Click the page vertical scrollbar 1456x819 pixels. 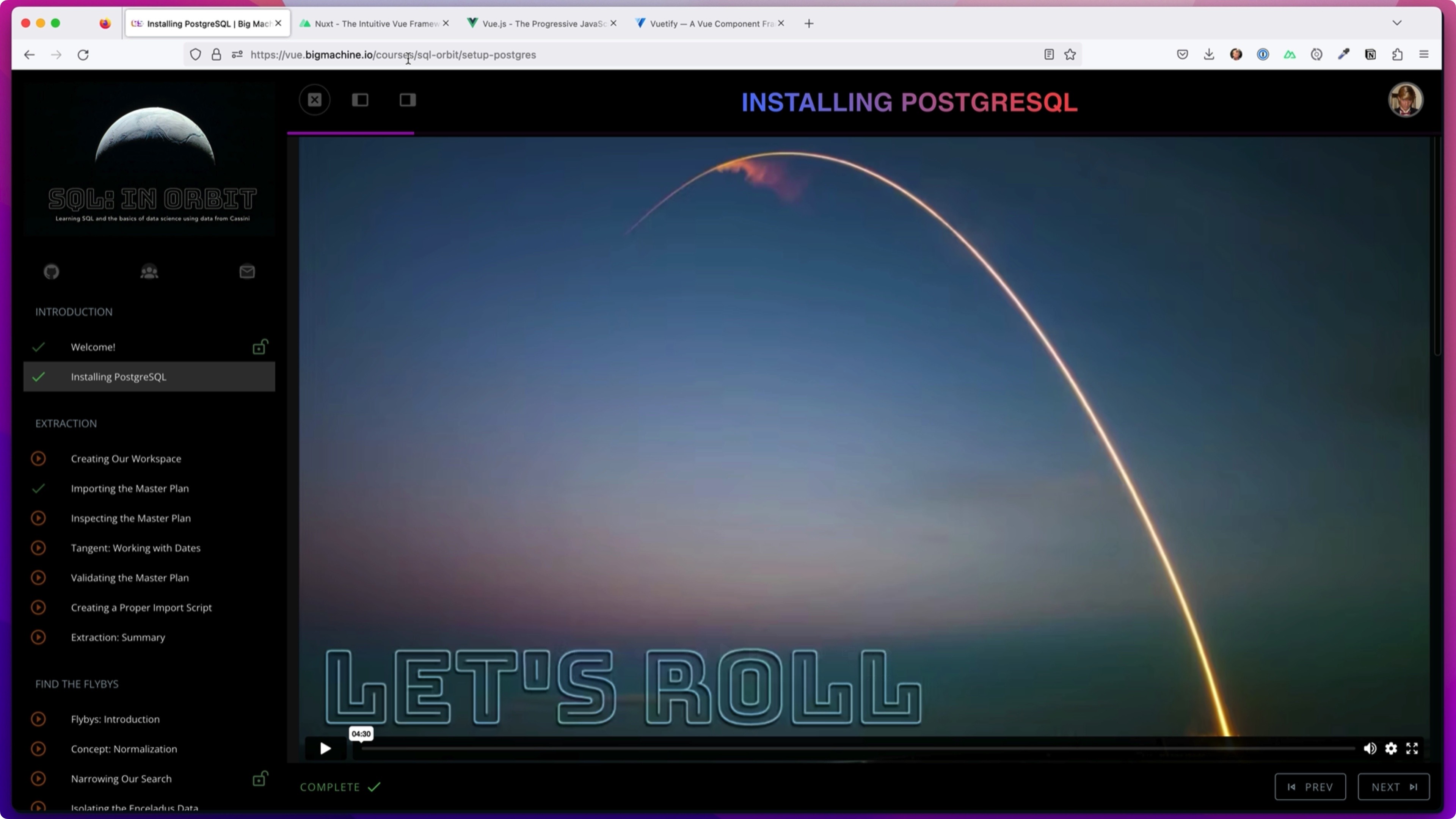coord(1437,246)
